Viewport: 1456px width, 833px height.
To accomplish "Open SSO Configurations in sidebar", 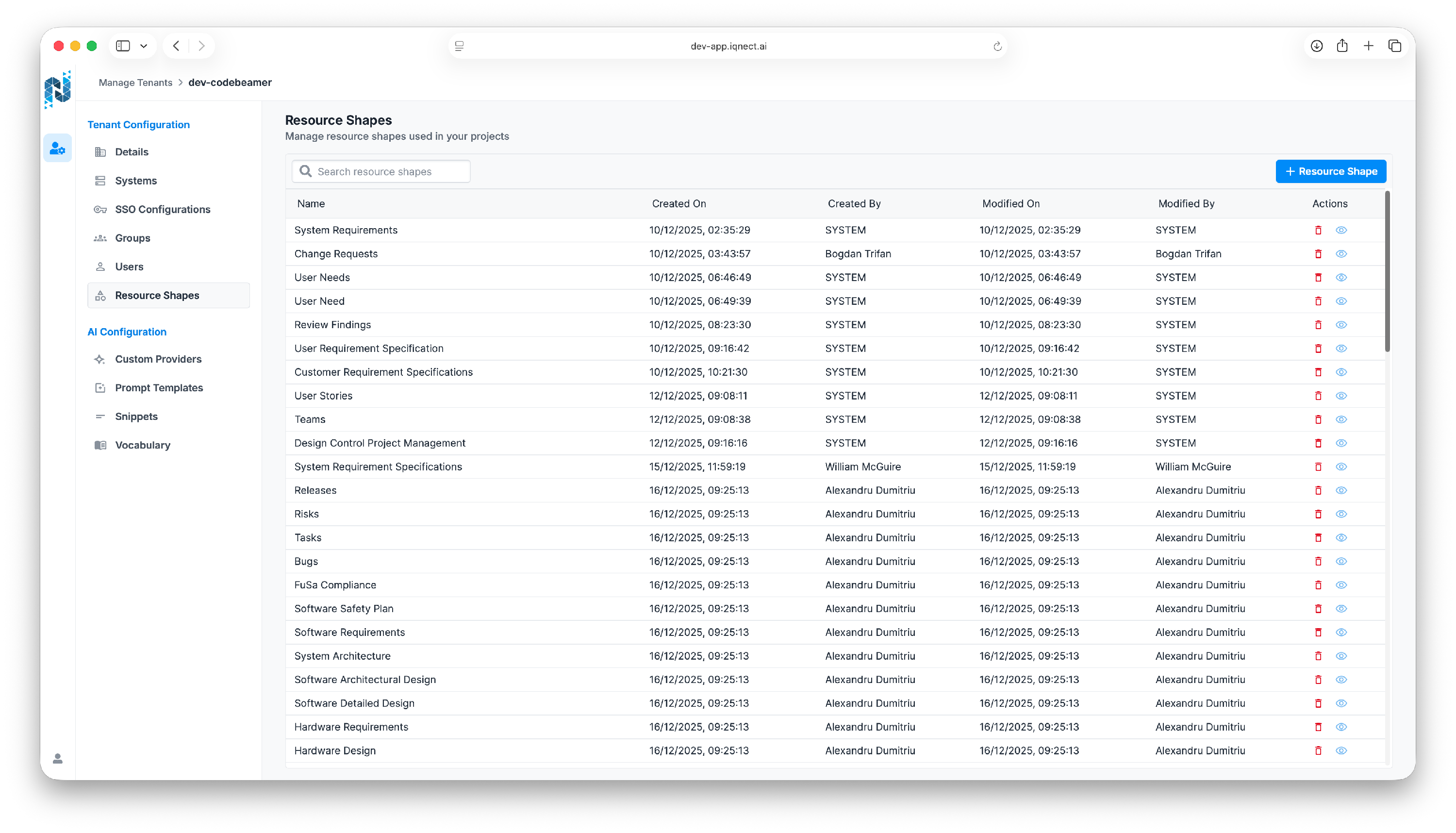I will coord(163,209).
